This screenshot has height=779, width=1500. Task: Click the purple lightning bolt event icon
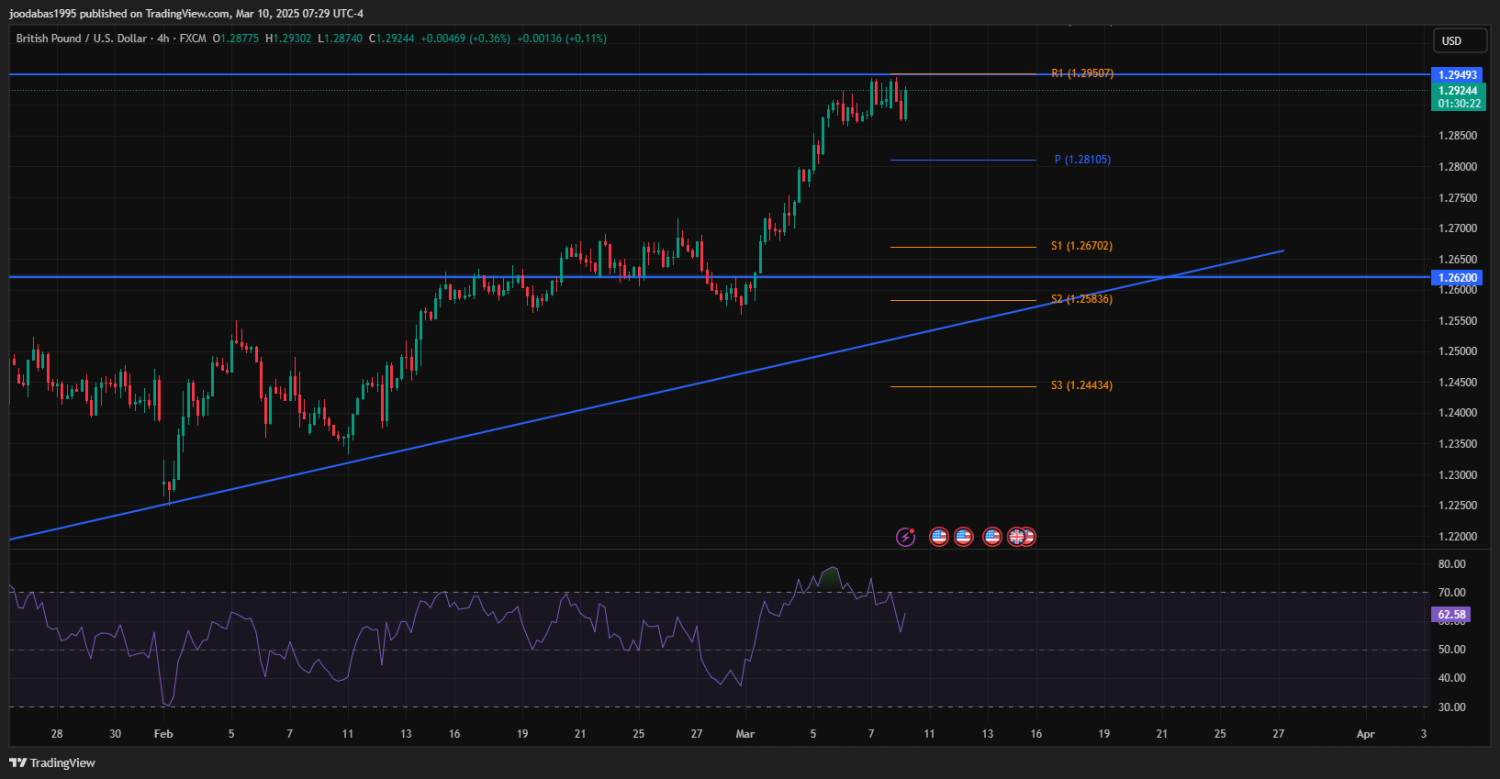(x=905, y=537)
